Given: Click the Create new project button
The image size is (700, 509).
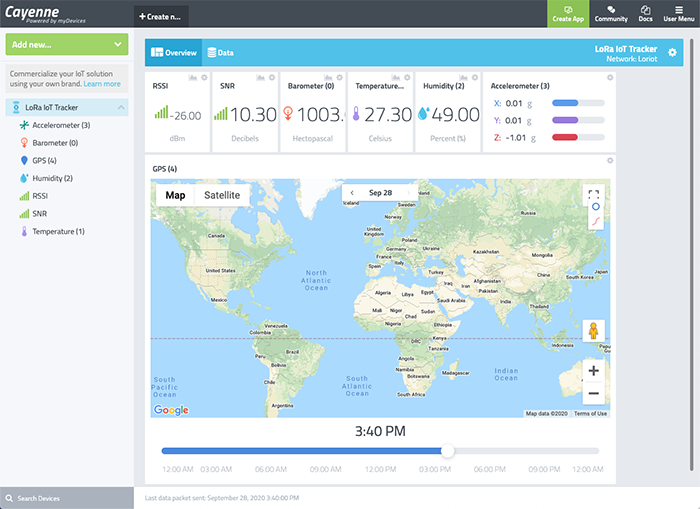Looking at the screenshot, I should tap(161, 17).
